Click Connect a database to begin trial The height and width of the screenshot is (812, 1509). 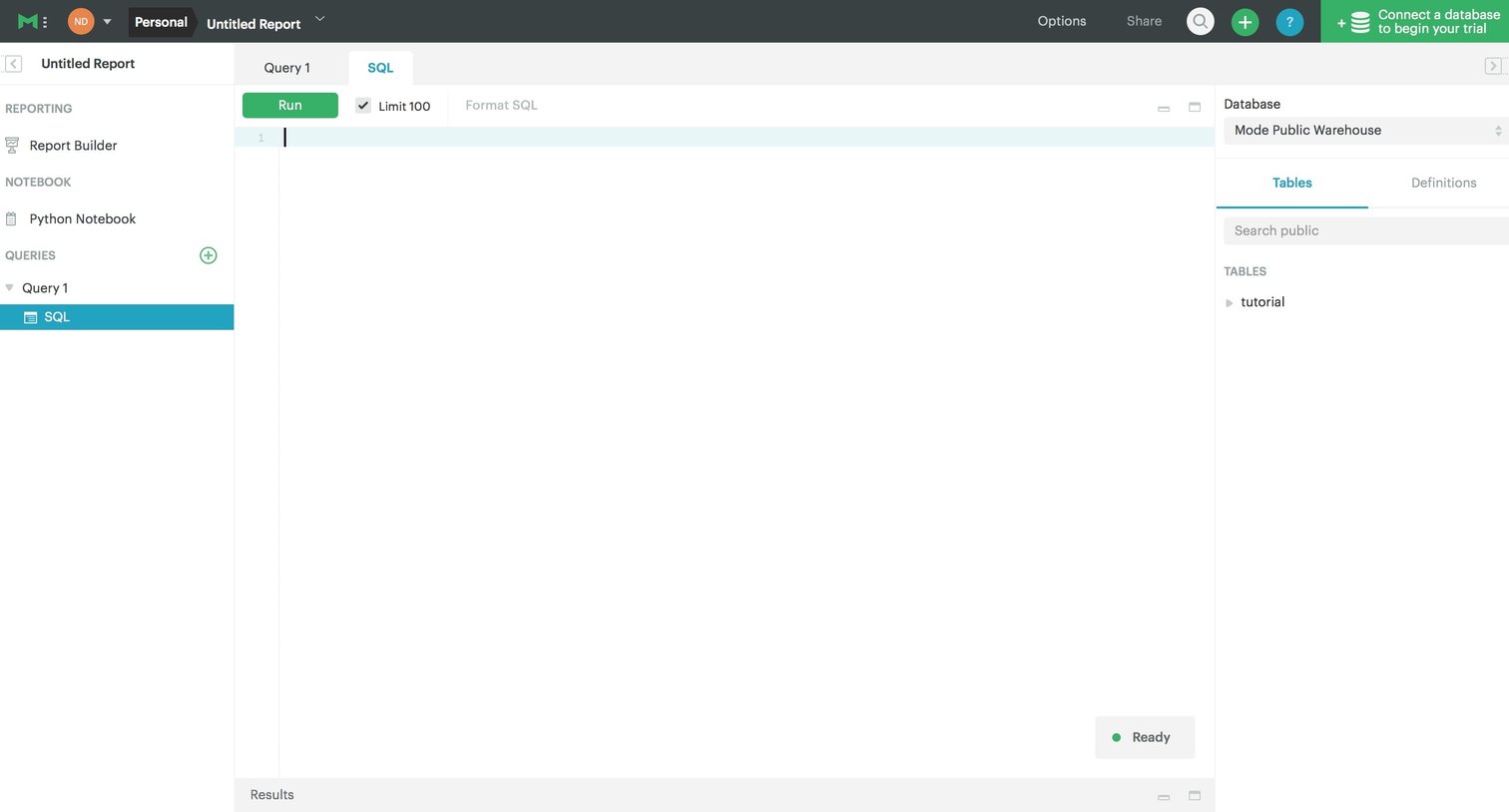[x=1415, y=21]
